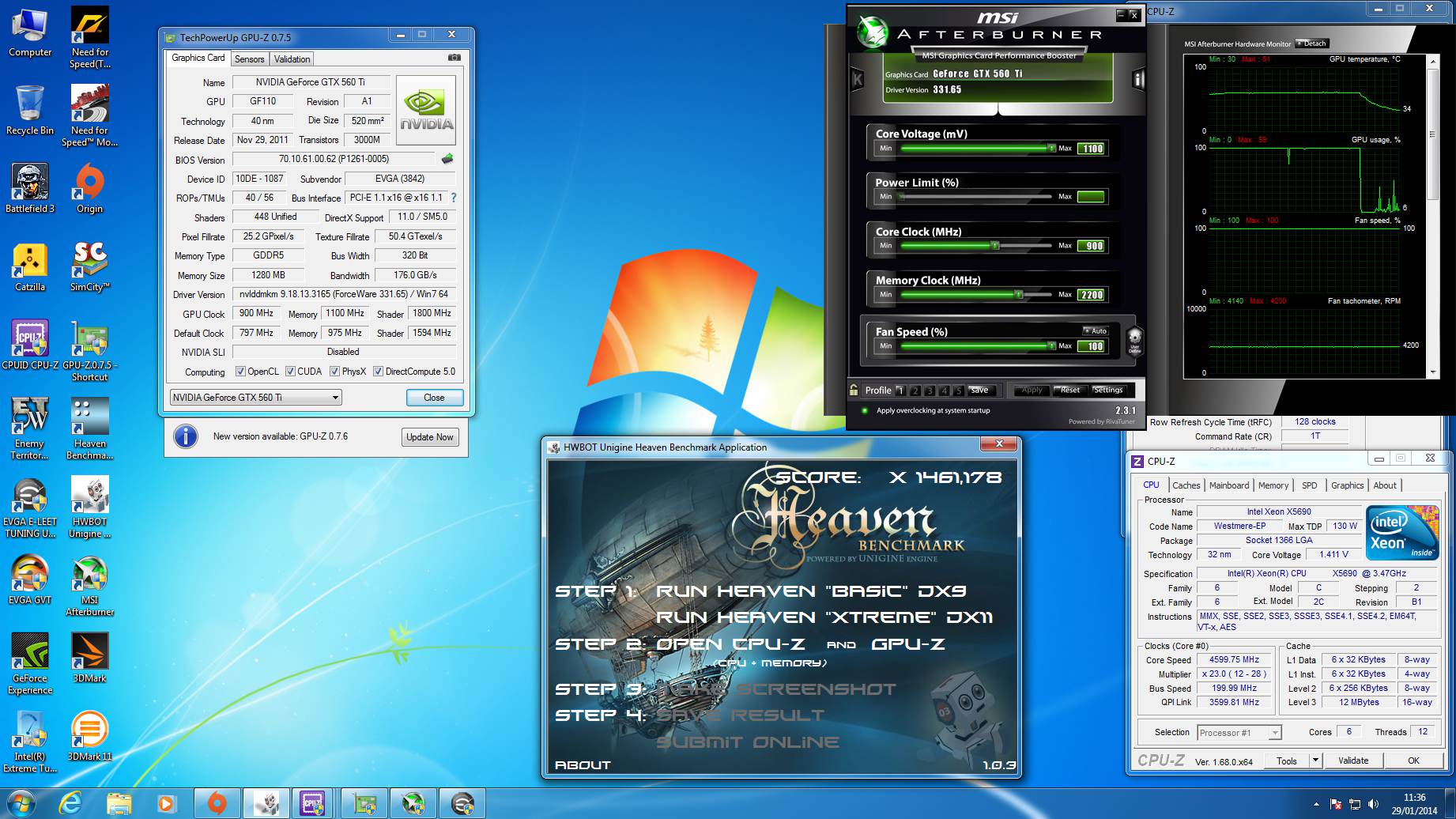1456x819 pixels.
Task: Show hidden system tray icons arrow
Action: 1316,804
